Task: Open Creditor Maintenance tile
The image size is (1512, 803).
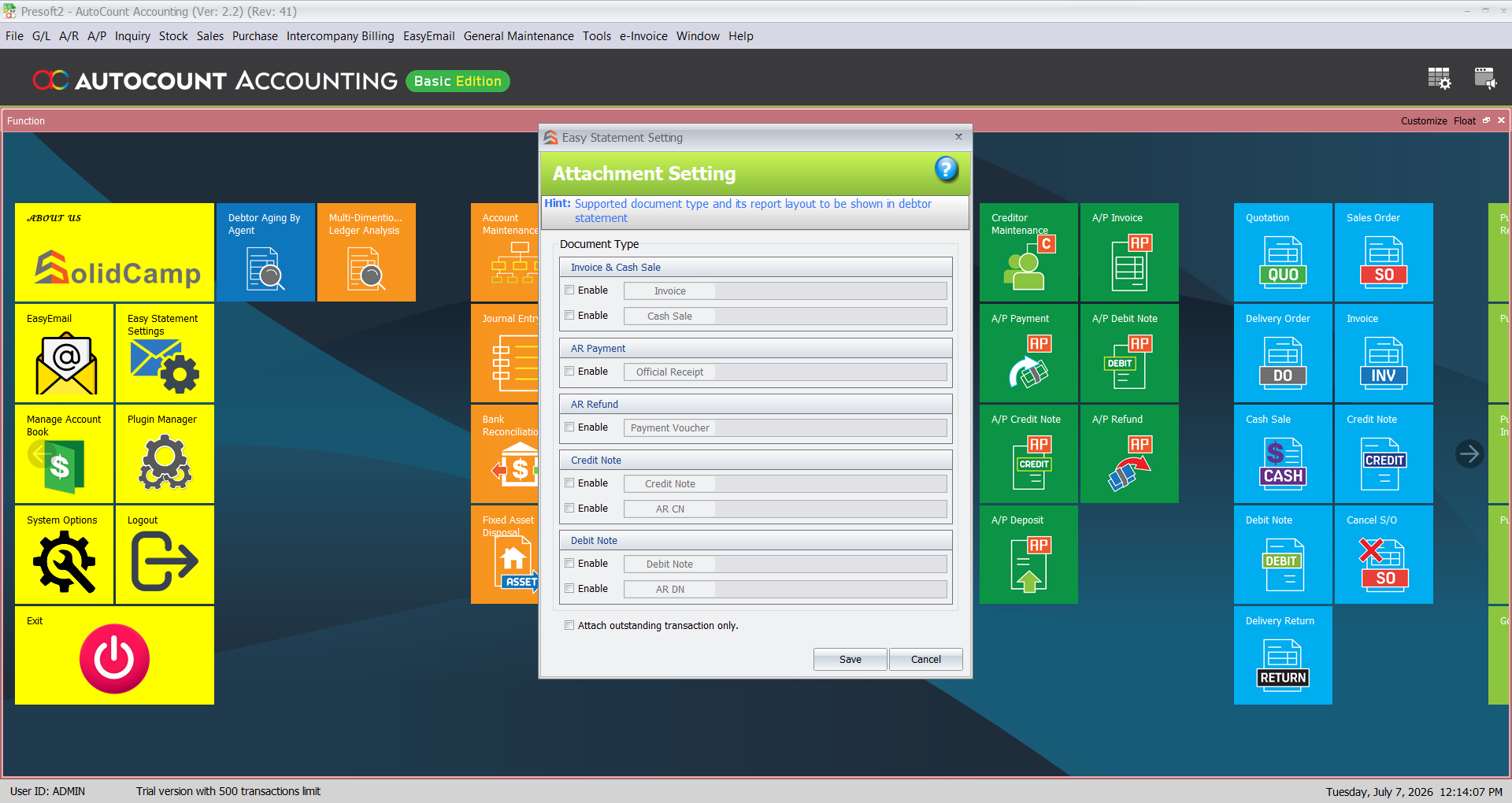Action: click(x=1028, y=253)
